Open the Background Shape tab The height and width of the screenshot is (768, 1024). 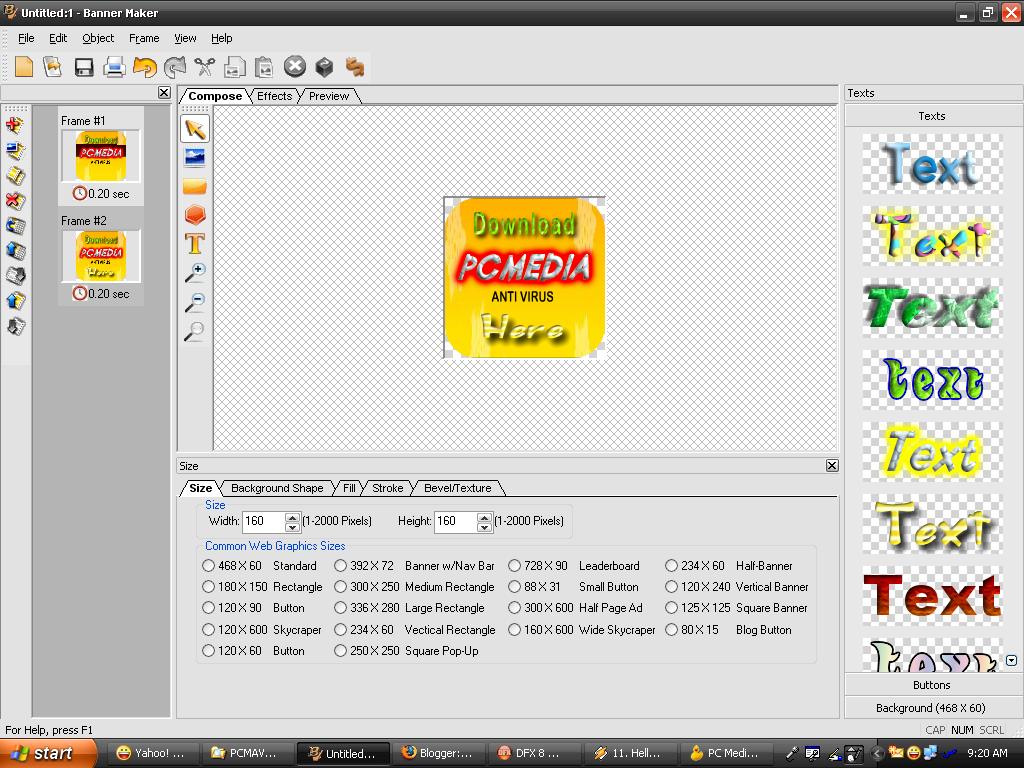277,488
